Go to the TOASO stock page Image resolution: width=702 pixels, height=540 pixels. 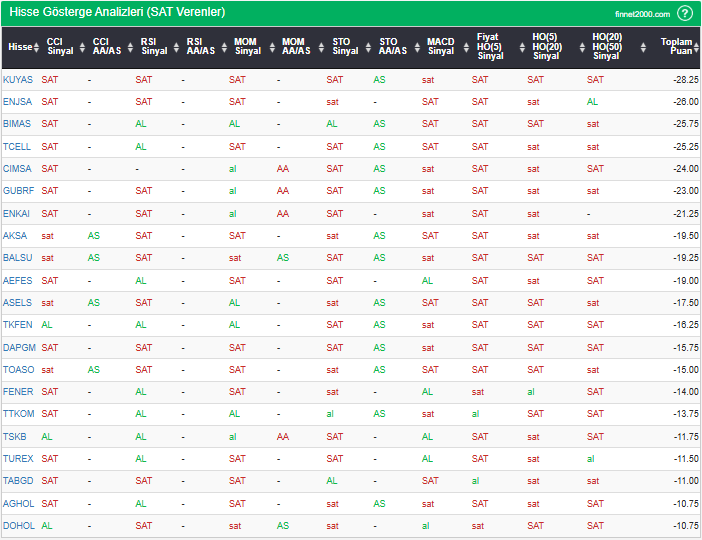tap(18, 369)
